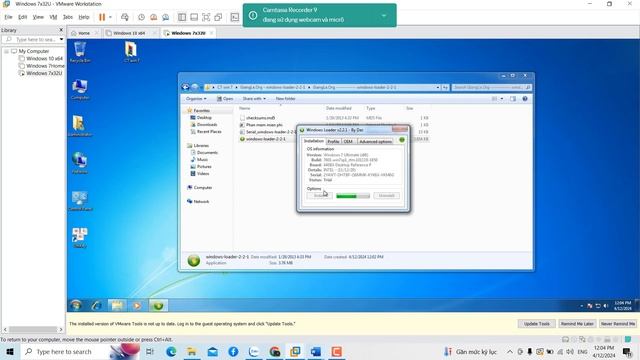Select the CT win 7 desktop folder

click(x=131, y=52)
